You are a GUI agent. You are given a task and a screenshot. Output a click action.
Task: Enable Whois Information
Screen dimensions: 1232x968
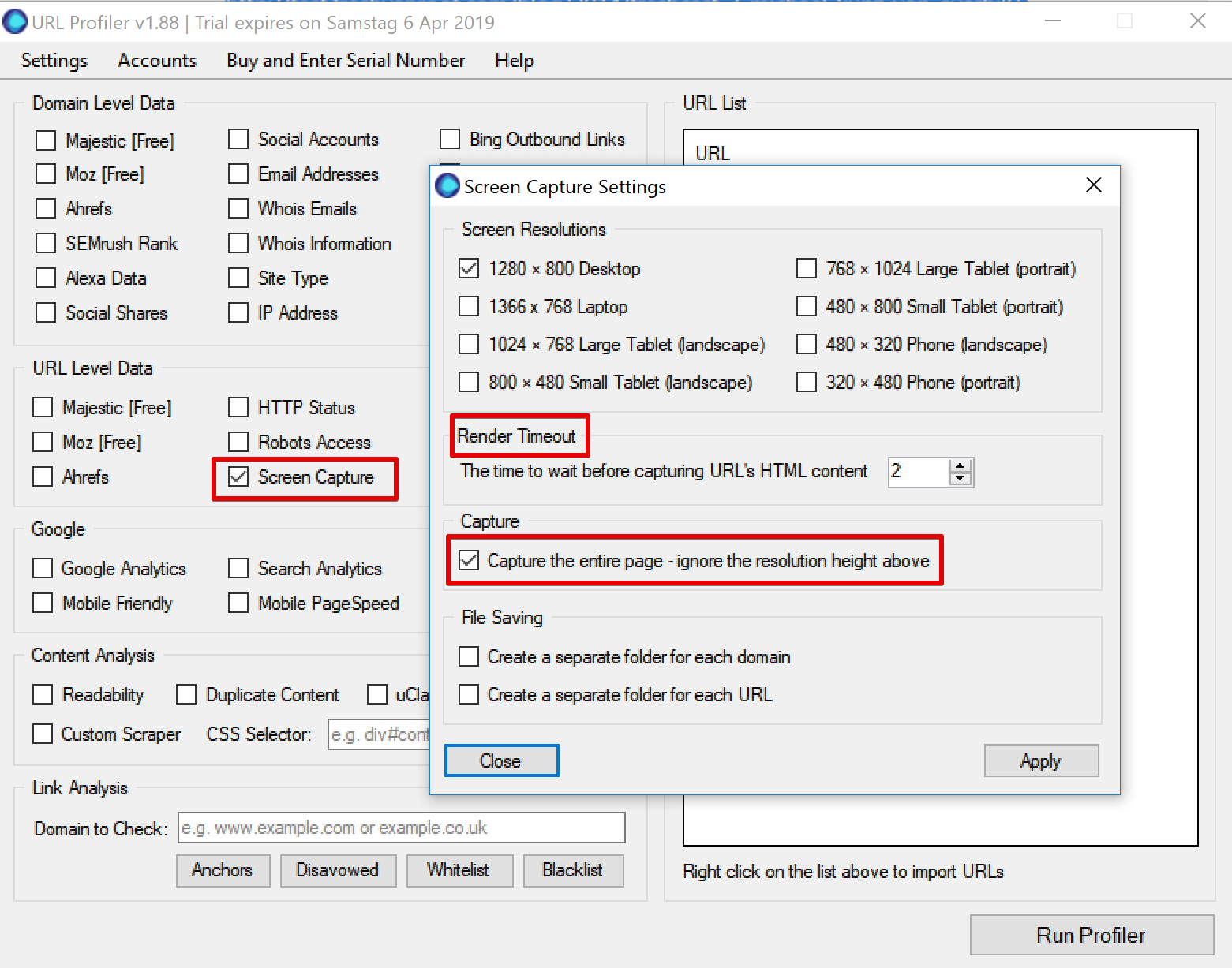coord(238,243)
